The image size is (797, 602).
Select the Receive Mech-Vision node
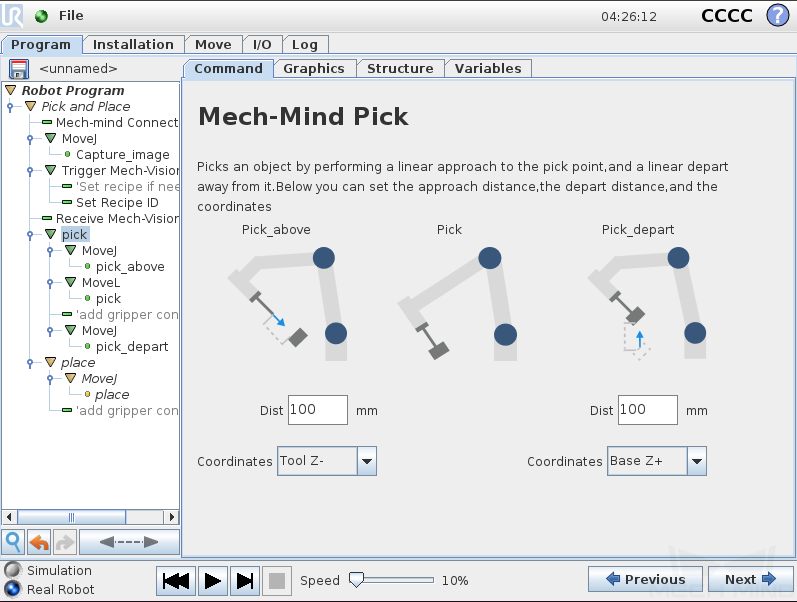click(x=117, y=218)
